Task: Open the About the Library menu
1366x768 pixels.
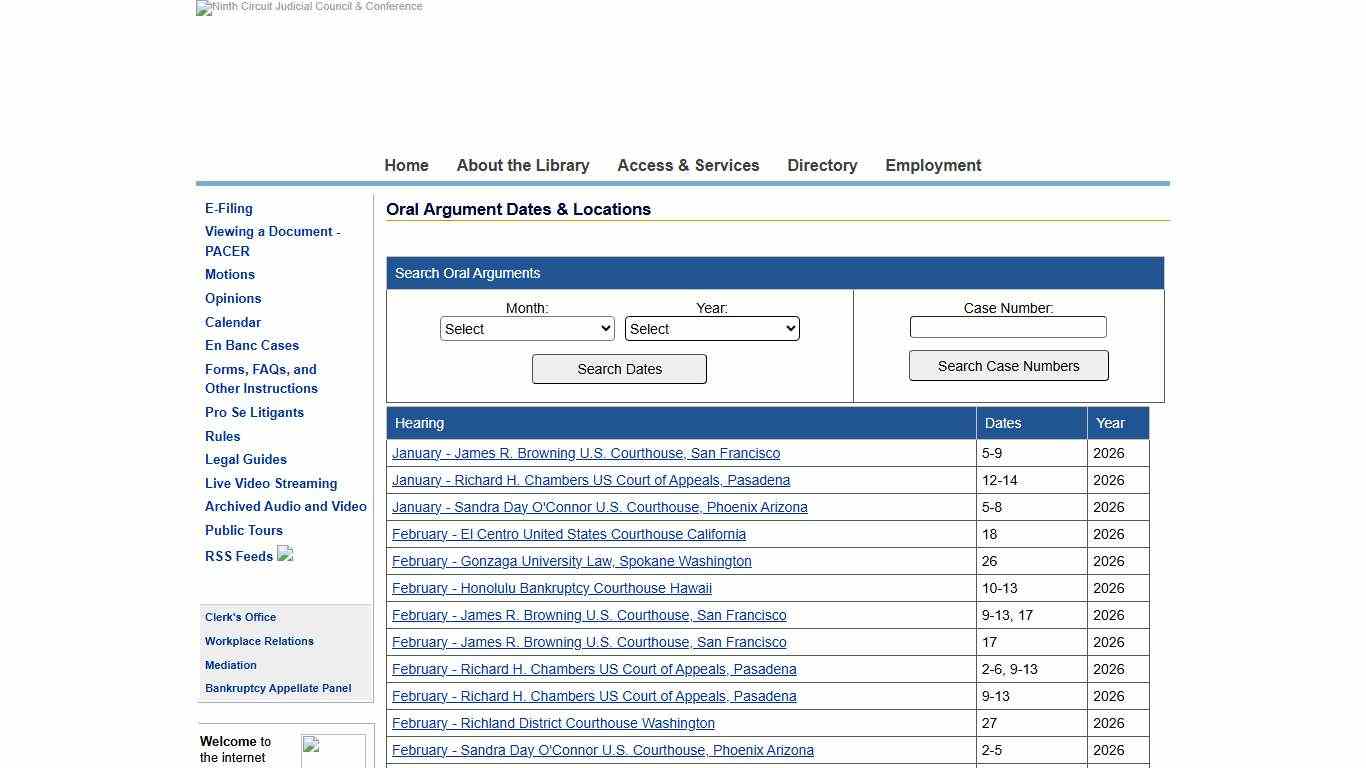Action: (x=522, y=165)
